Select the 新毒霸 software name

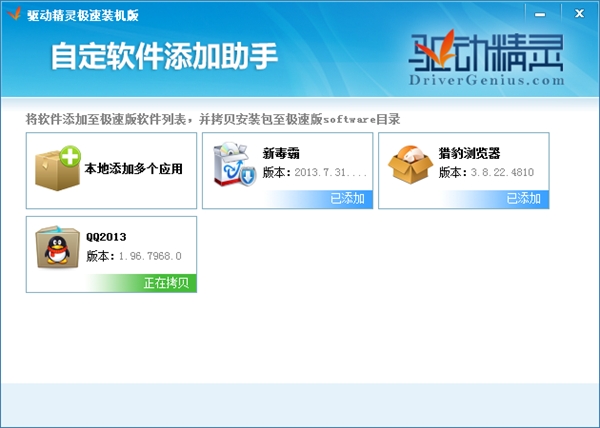click(281, 153)
